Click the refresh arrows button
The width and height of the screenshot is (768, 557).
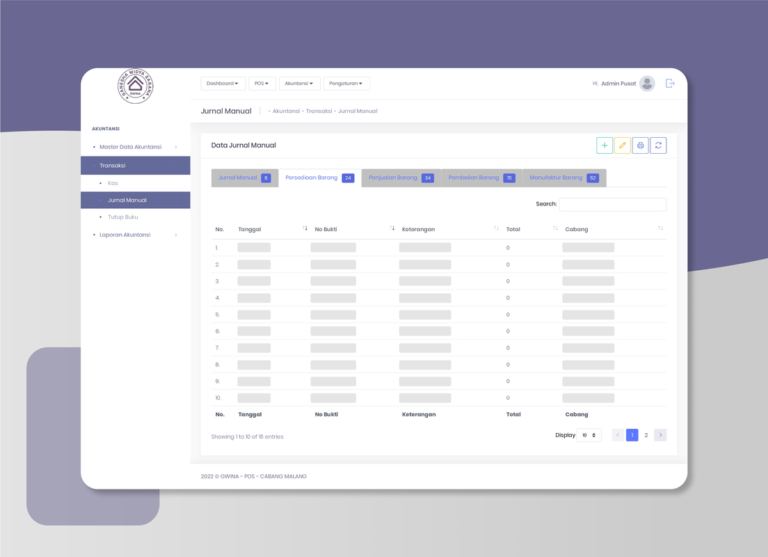coord(658,145)
